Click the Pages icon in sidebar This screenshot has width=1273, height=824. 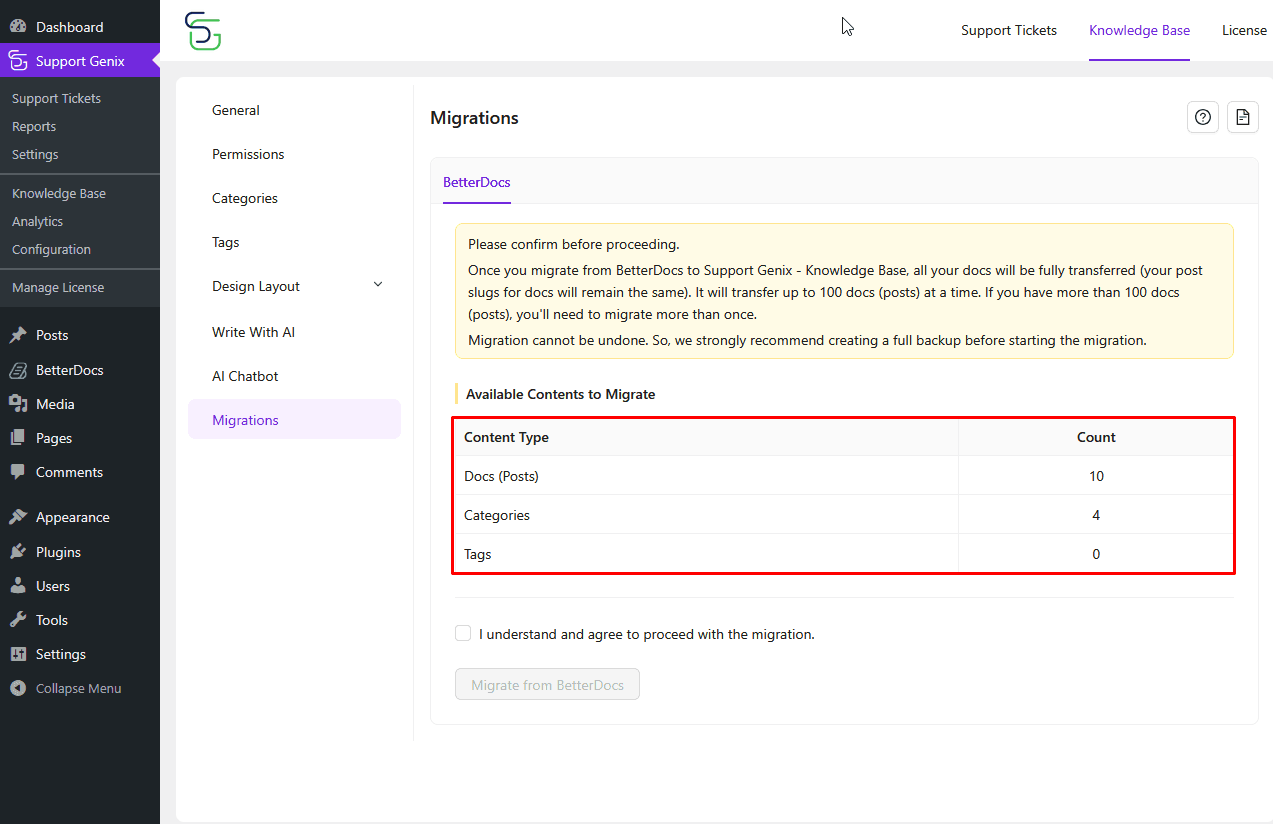[18, 438]
